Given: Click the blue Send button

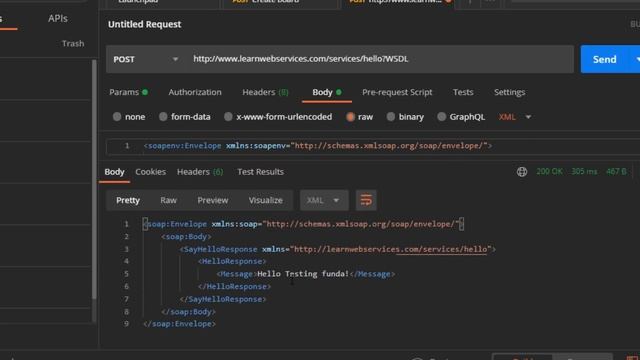Looking at the screenshot, I should tap(604, 59).
